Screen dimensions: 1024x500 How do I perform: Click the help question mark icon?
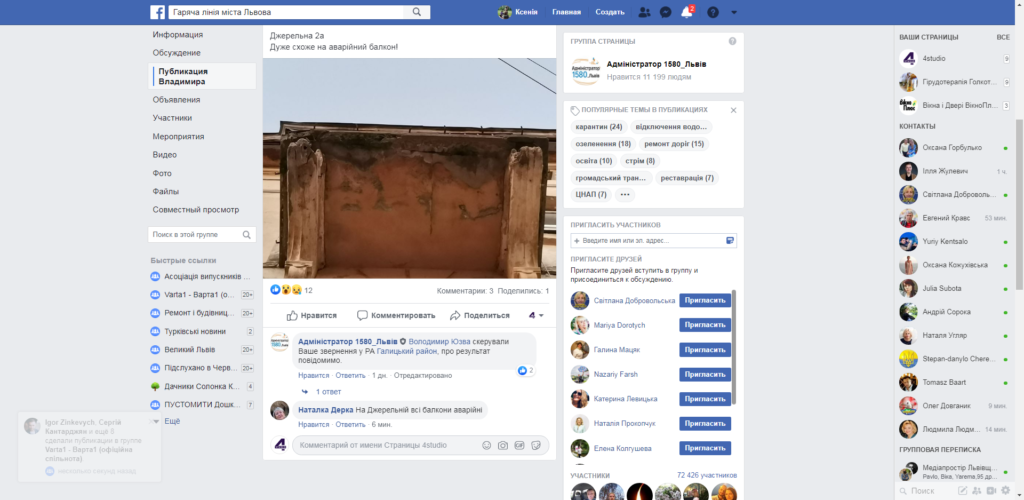713,12
